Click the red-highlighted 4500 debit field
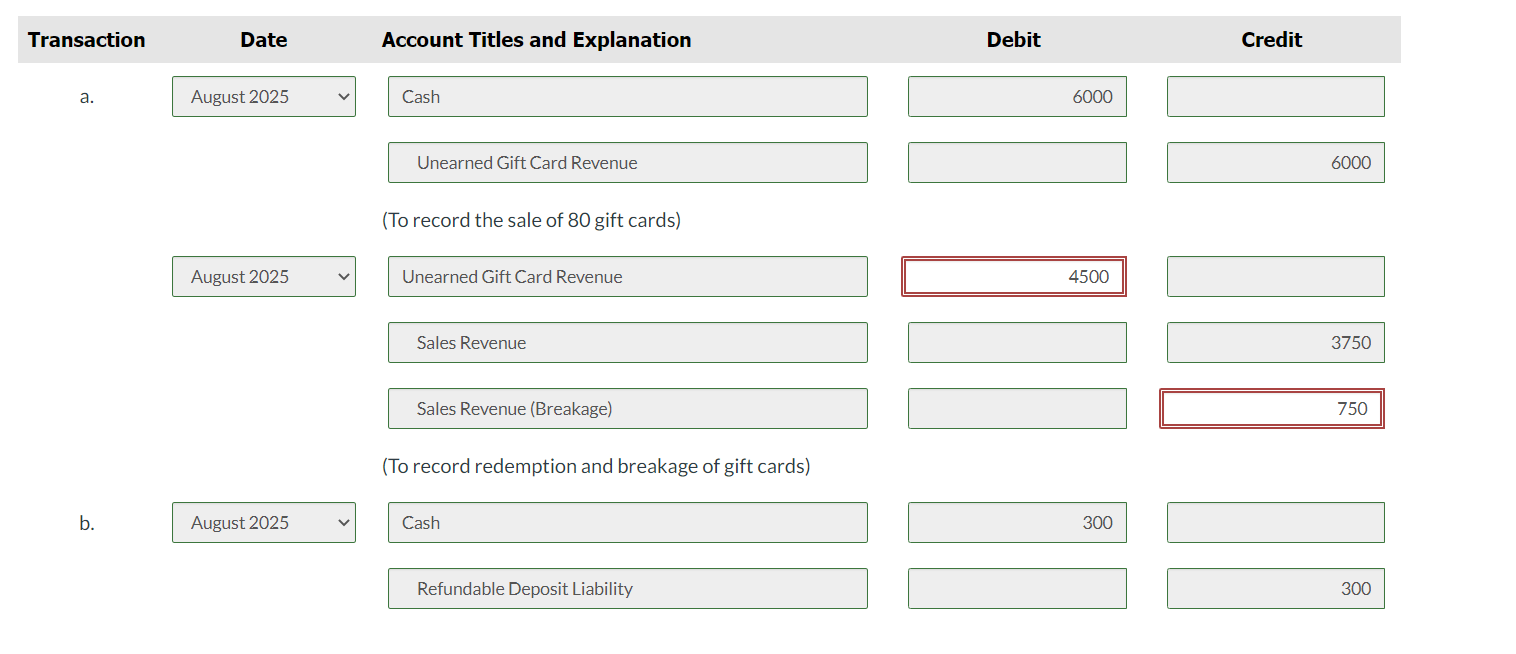The height and width of the screenshot is (654, 1516). click(1013, 276)
